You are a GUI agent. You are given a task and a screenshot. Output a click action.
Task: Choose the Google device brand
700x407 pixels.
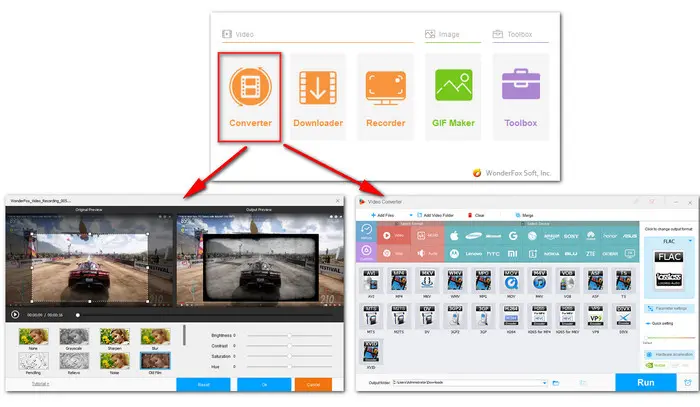(513, 236)
